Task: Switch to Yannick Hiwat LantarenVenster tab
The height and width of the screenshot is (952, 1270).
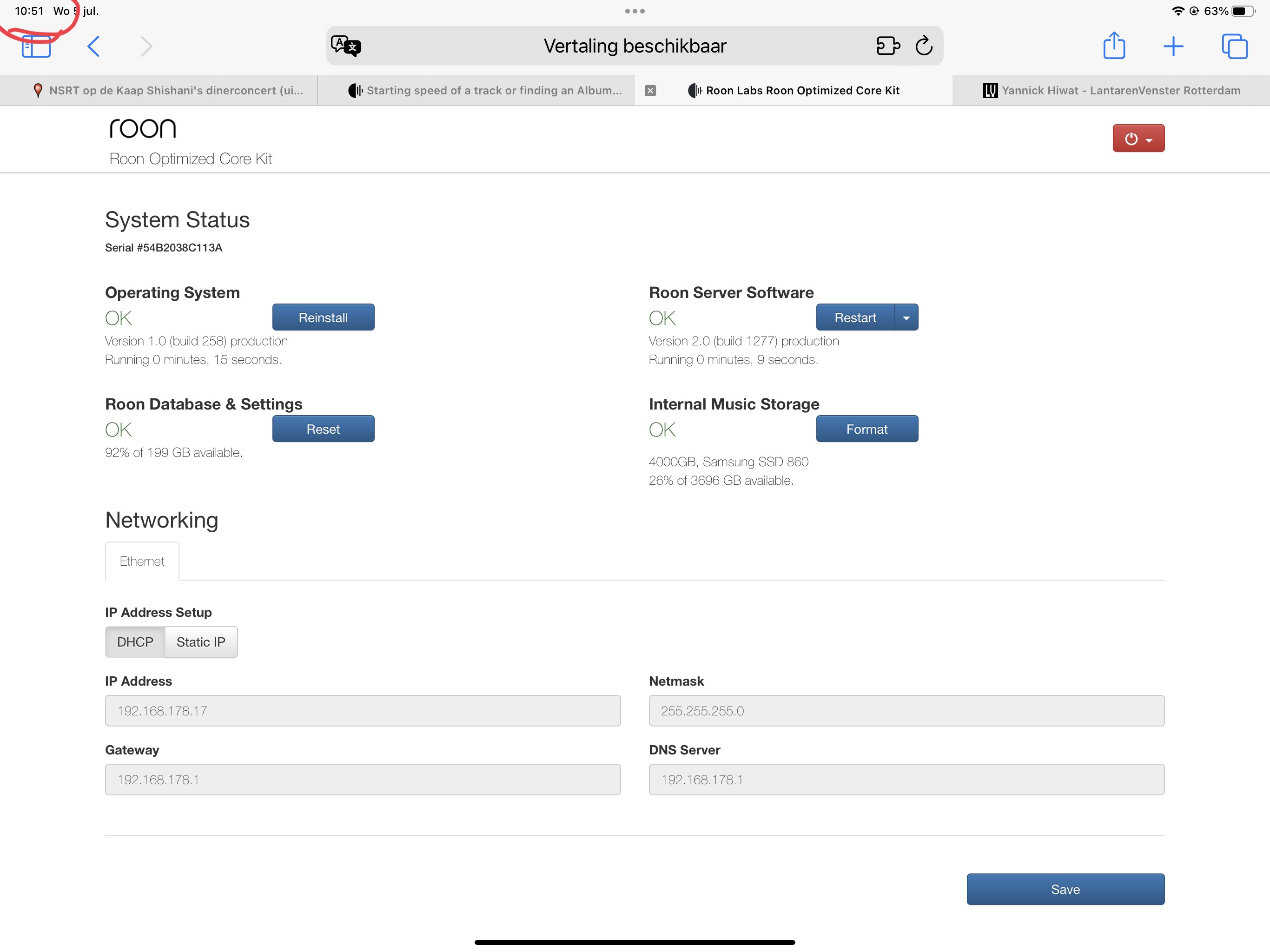Action: (x=1111, y=91)
